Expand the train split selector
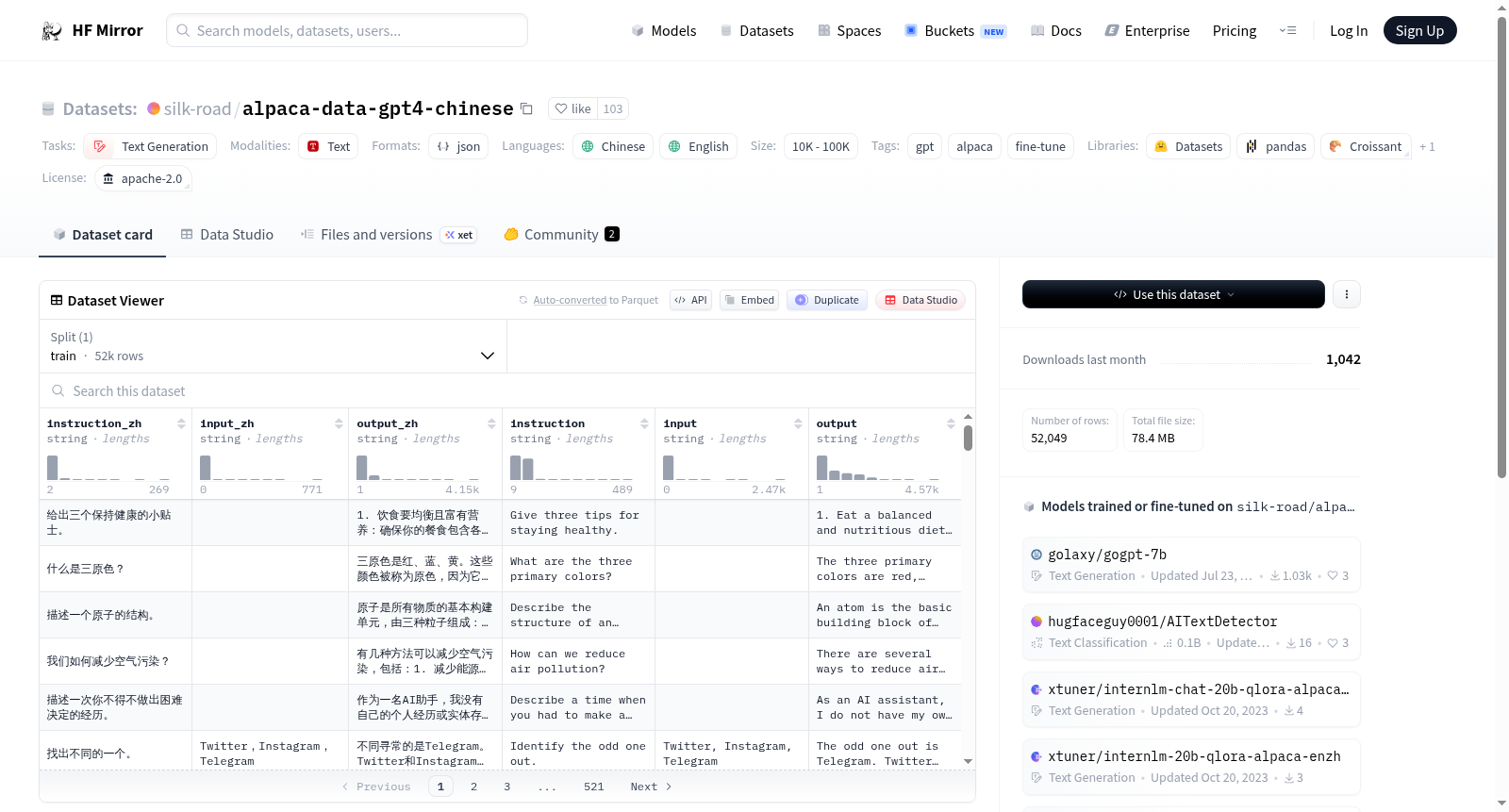This screenshot has width=1509, height=812. [x=273, y=346]
